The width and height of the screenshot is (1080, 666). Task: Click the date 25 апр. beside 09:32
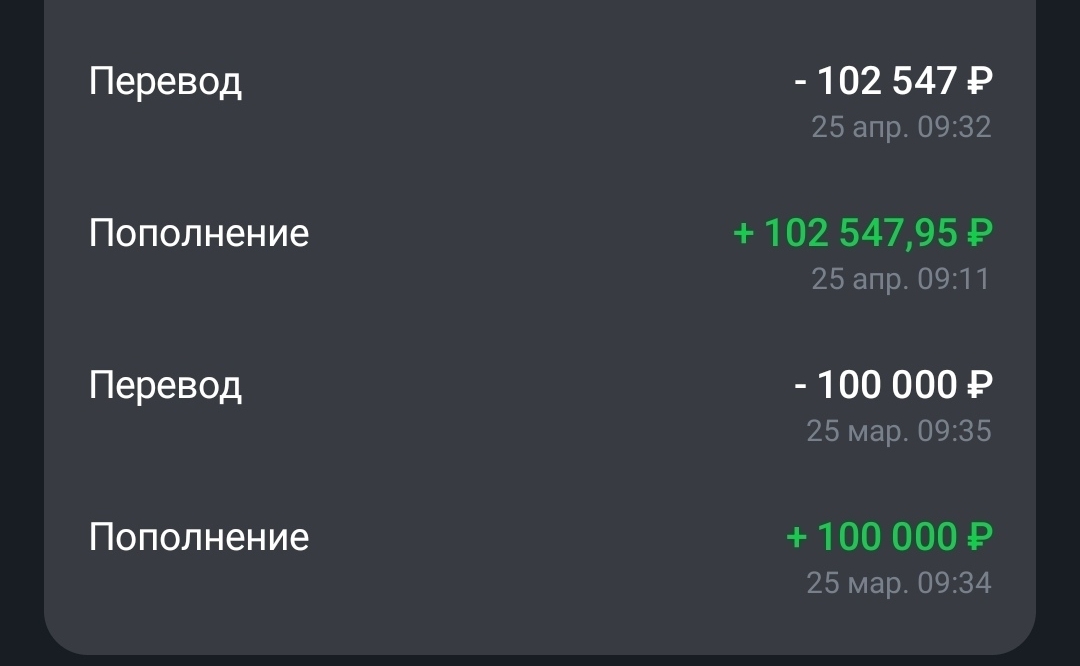coord(859,128)
